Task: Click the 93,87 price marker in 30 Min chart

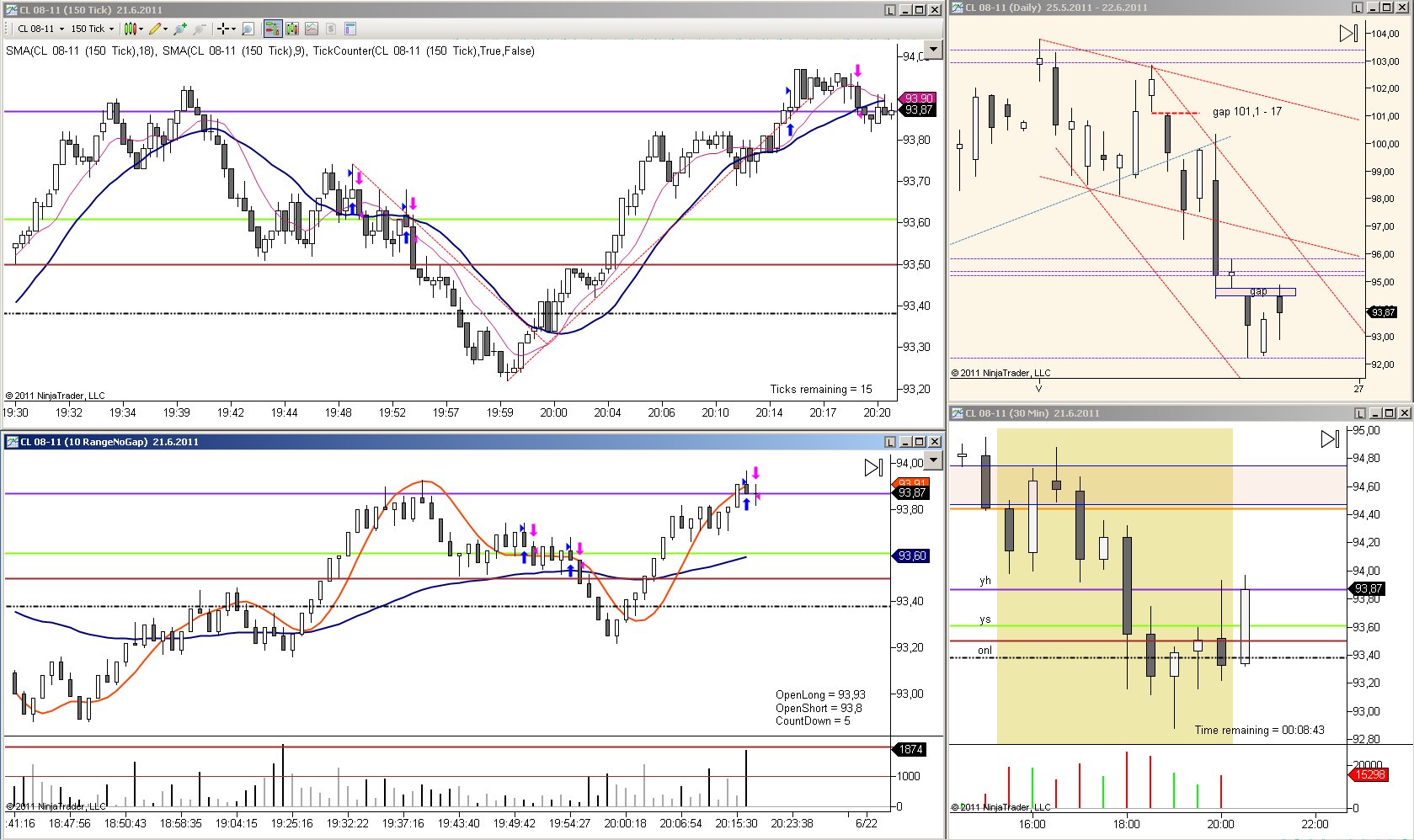Action: pos(1367,588)
